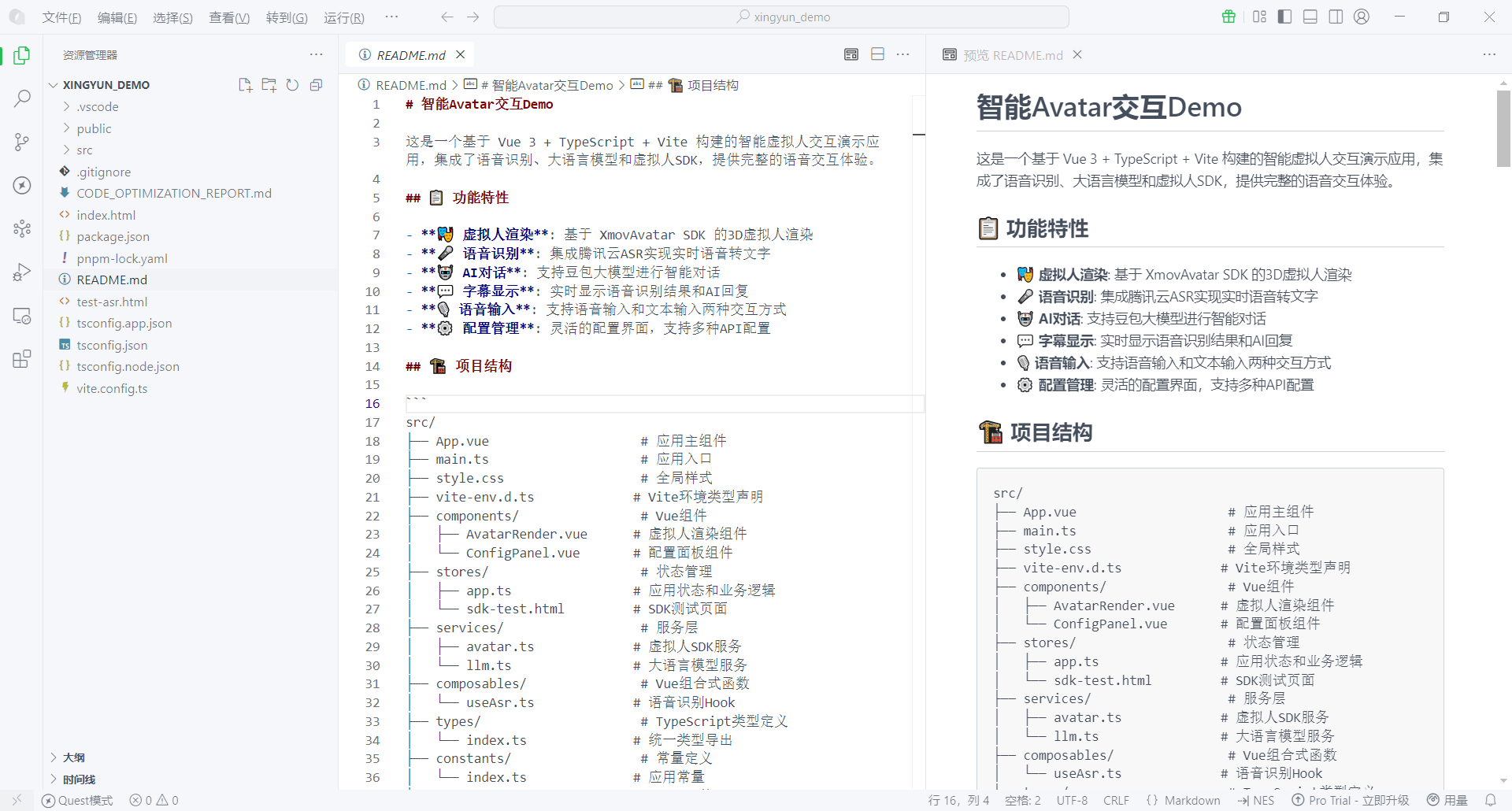Toggle NES in the status bar
1512x811 pixels.
coord(1255,800)
